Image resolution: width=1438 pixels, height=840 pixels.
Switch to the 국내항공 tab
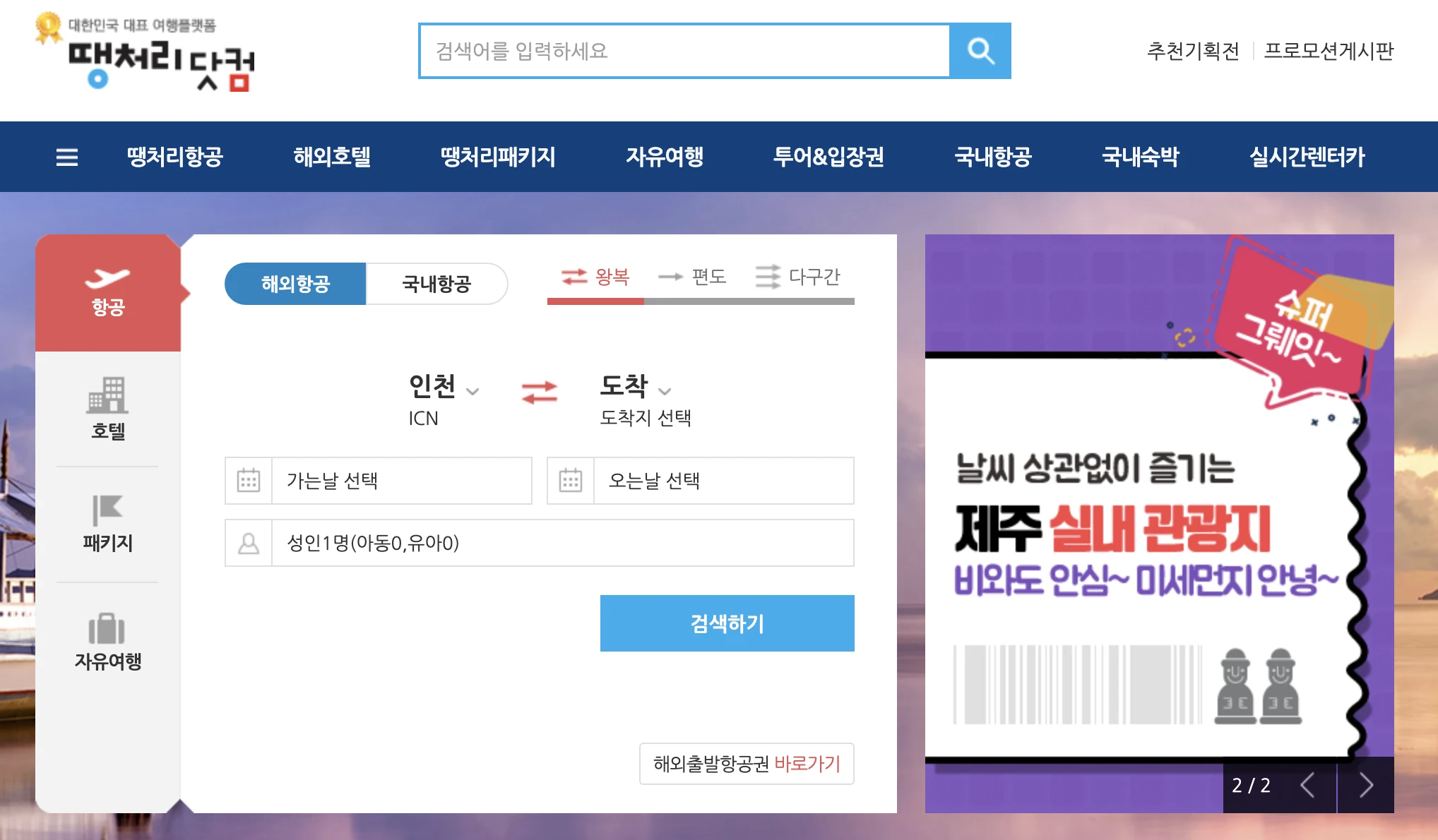[436, 284]
